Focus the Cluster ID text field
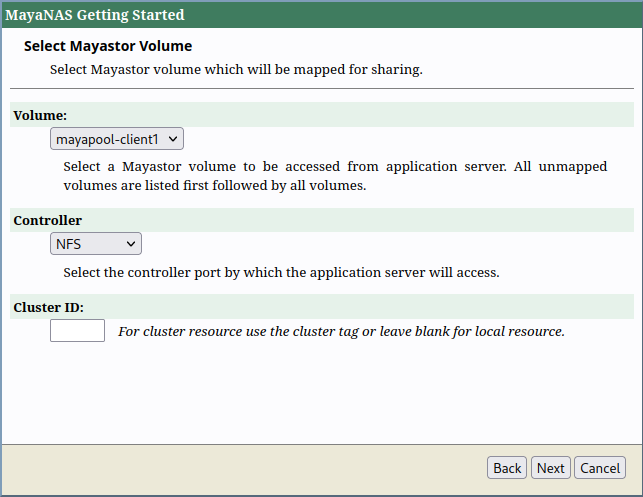Viewport: 643px width, 497px height. [77, 331]
